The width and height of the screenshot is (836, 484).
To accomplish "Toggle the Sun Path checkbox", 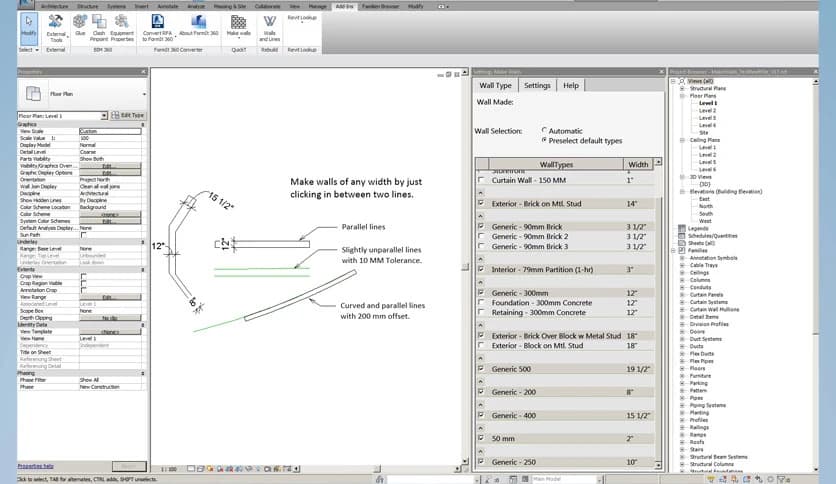I will click(83, 234).
